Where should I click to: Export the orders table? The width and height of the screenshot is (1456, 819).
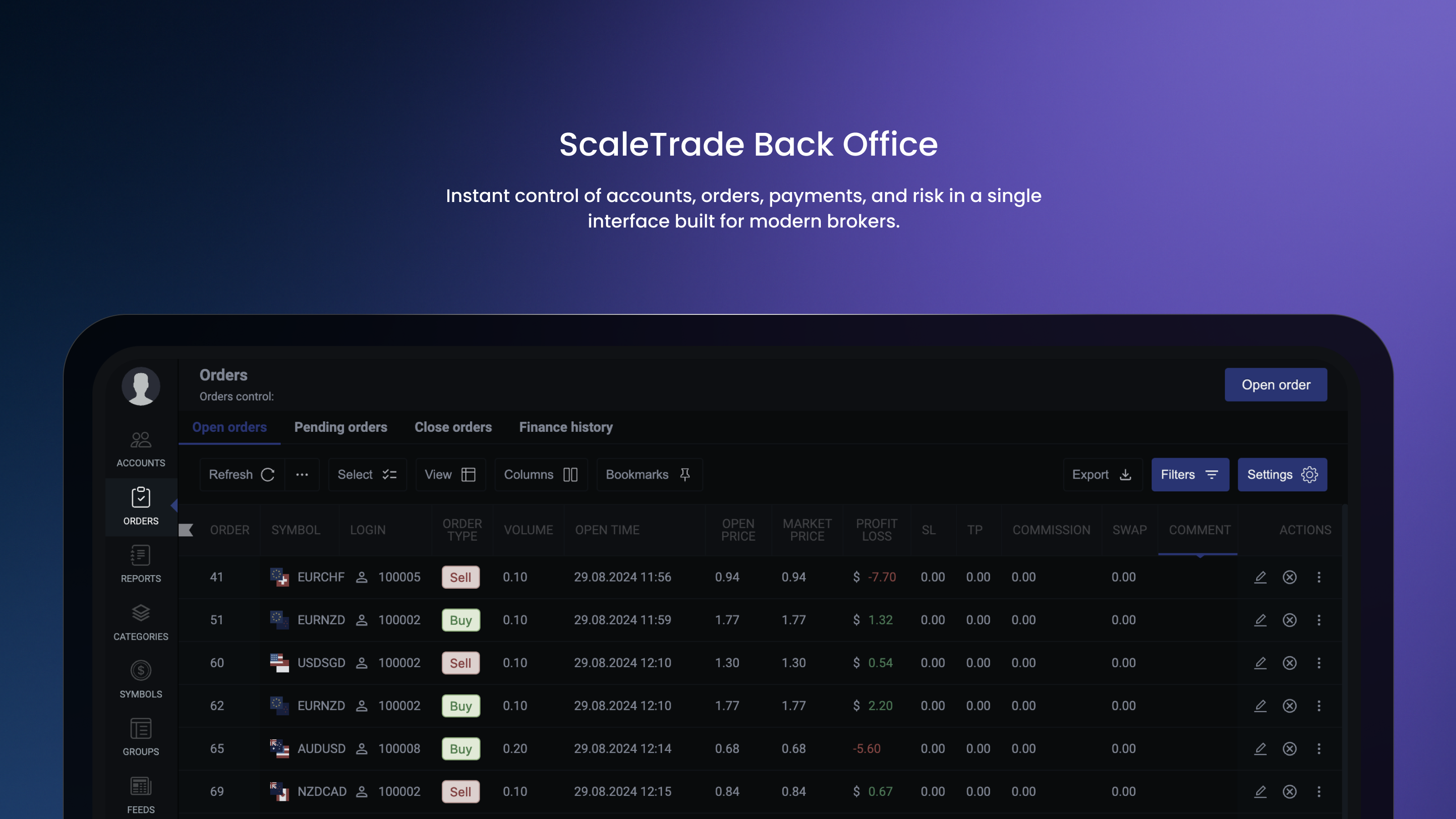(1102, 474)
